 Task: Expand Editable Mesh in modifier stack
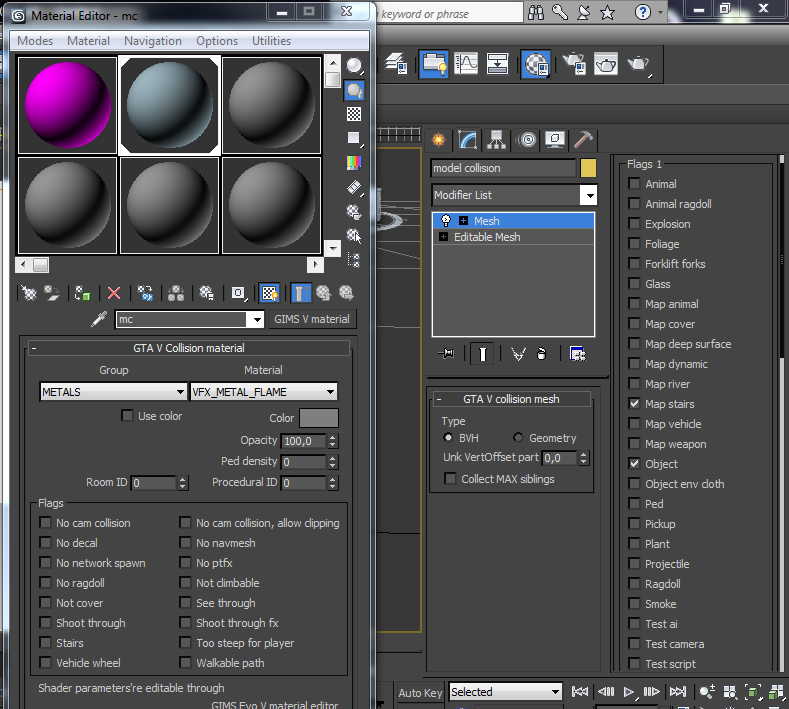(x=443, y=237)
